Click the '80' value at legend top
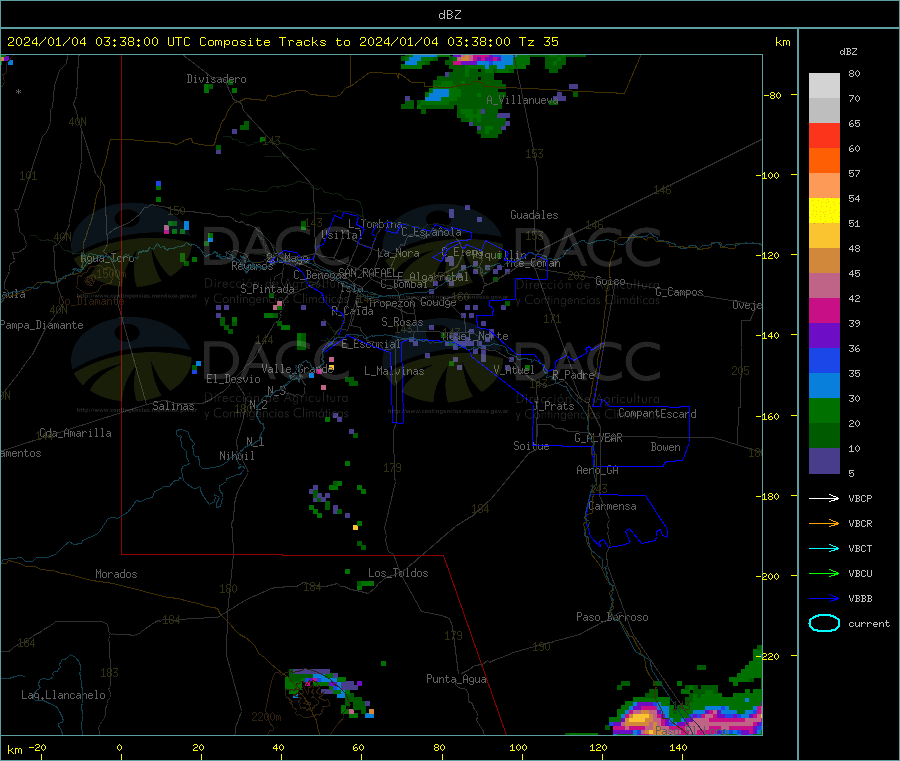Image resolution: width=900 pixels, height=761 pixels. [x=854, y=73]
